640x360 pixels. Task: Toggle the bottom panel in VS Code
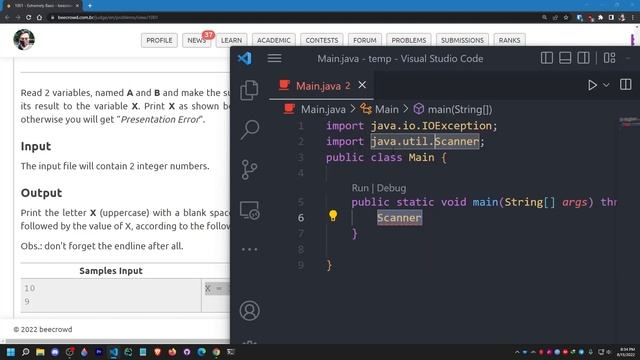(x=565, y=58)
